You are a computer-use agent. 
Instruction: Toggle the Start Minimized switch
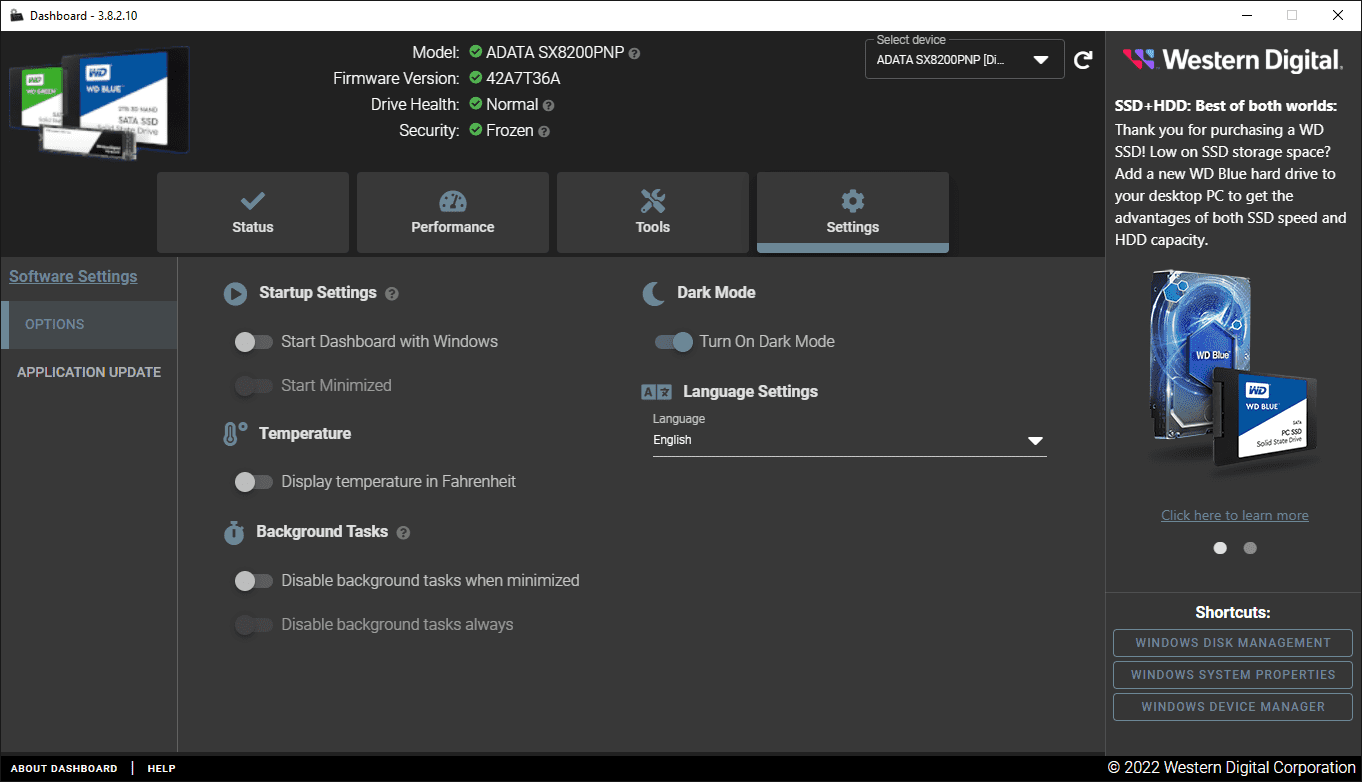click(254, 386)
